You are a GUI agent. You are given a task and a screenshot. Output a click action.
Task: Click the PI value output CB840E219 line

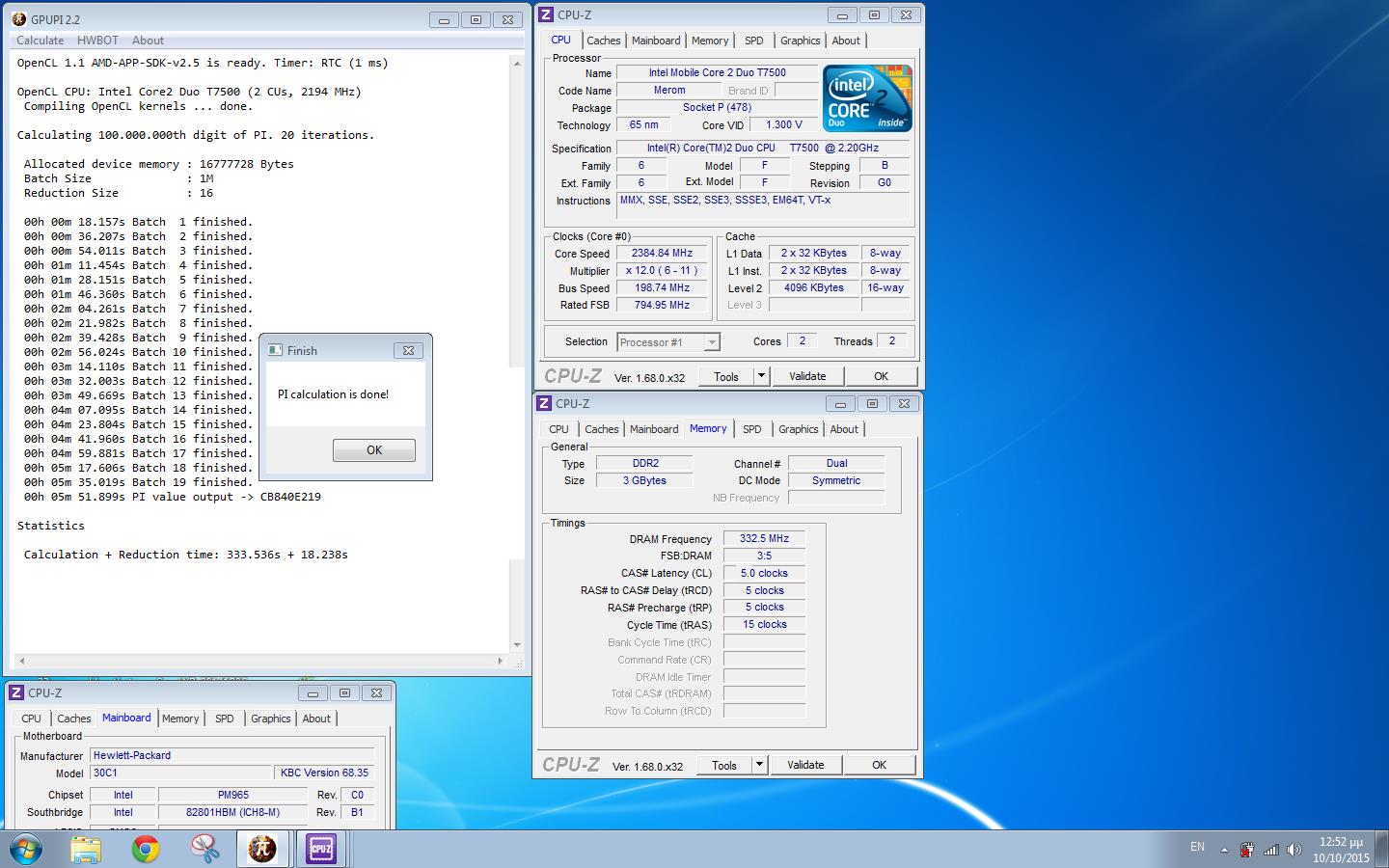point(173,497)
